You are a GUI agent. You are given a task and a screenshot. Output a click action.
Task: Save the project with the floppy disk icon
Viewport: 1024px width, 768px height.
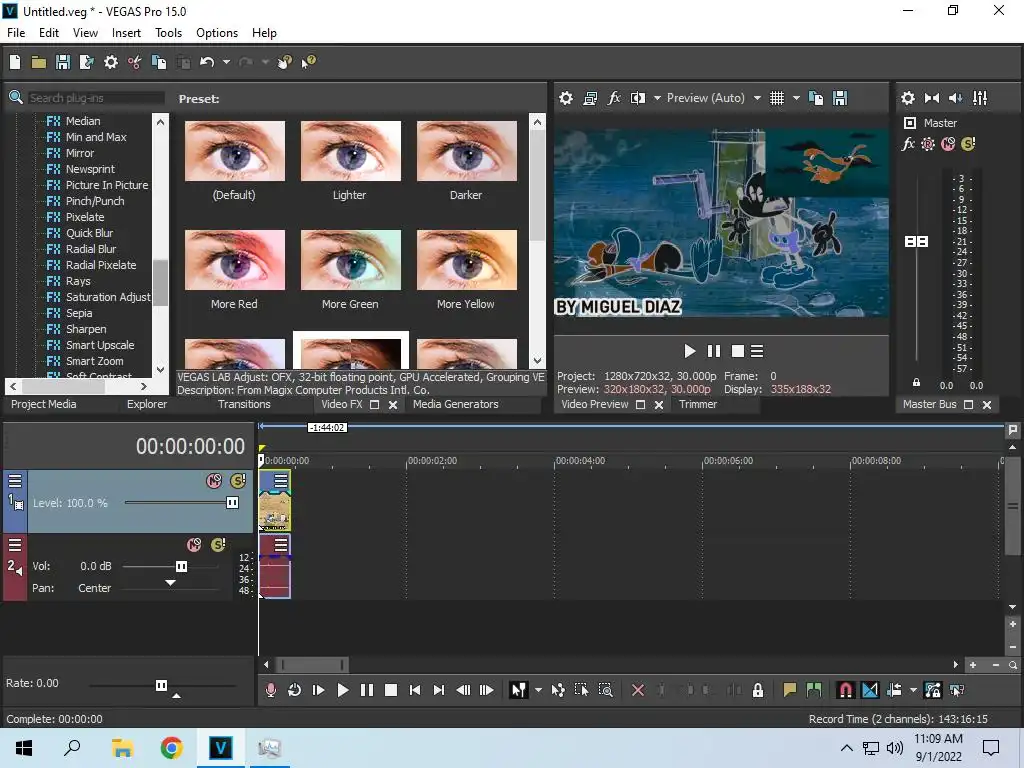[x=63, y=62]
